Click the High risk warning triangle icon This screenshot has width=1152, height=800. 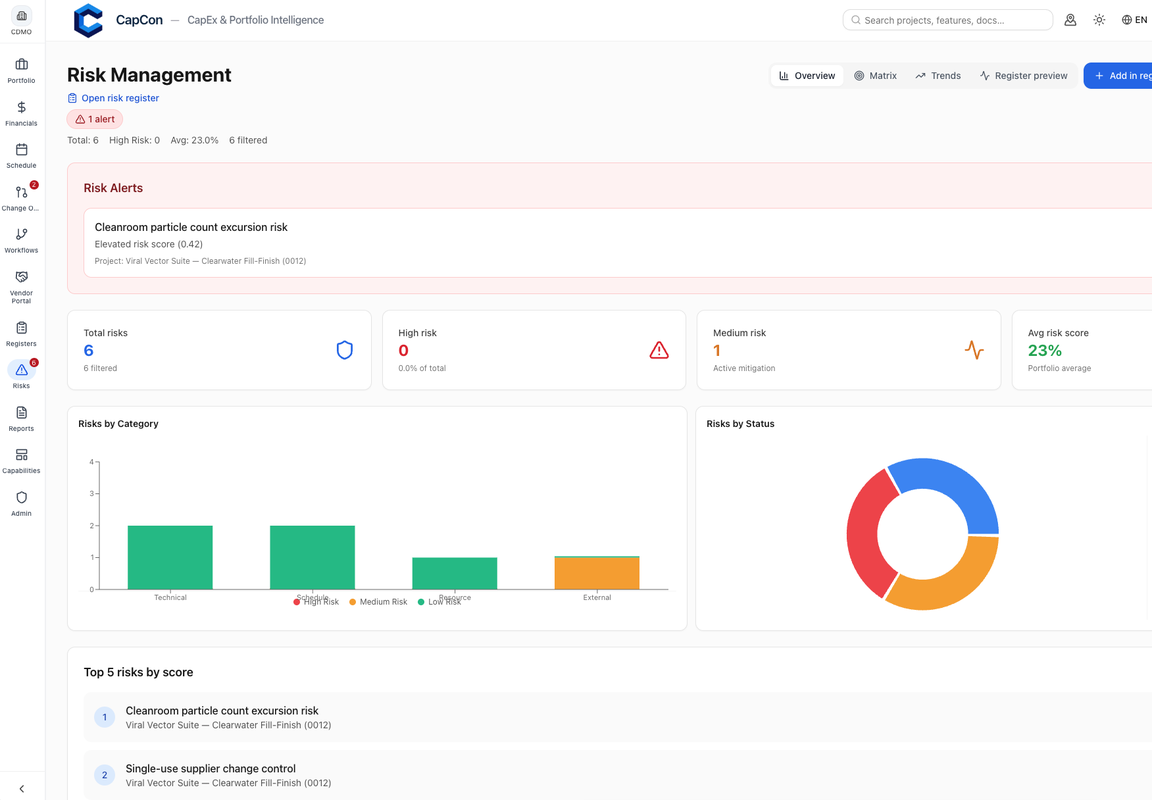(659, 350)
